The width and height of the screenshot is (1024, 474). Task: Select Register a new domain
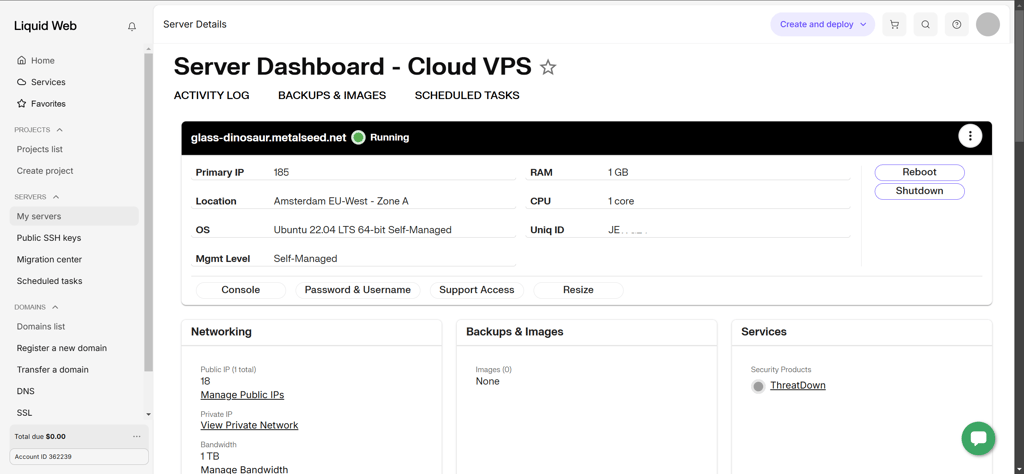pos(61,348)
